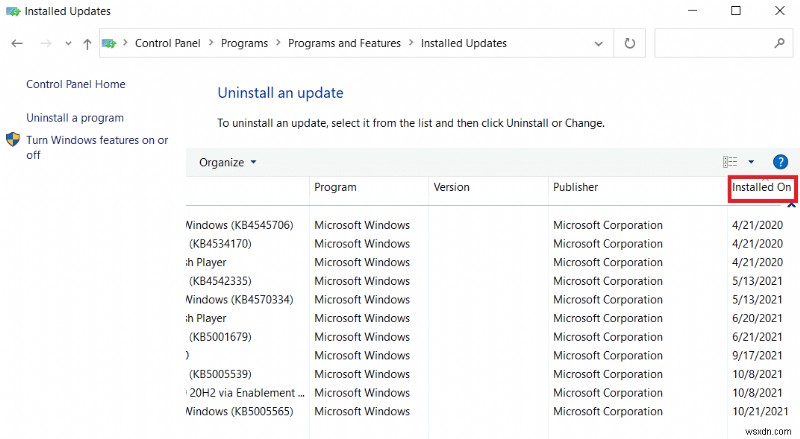Screen dimensions: 800x439
Task: Expand the Organize dropdown menu
Action: pos(228,162)
